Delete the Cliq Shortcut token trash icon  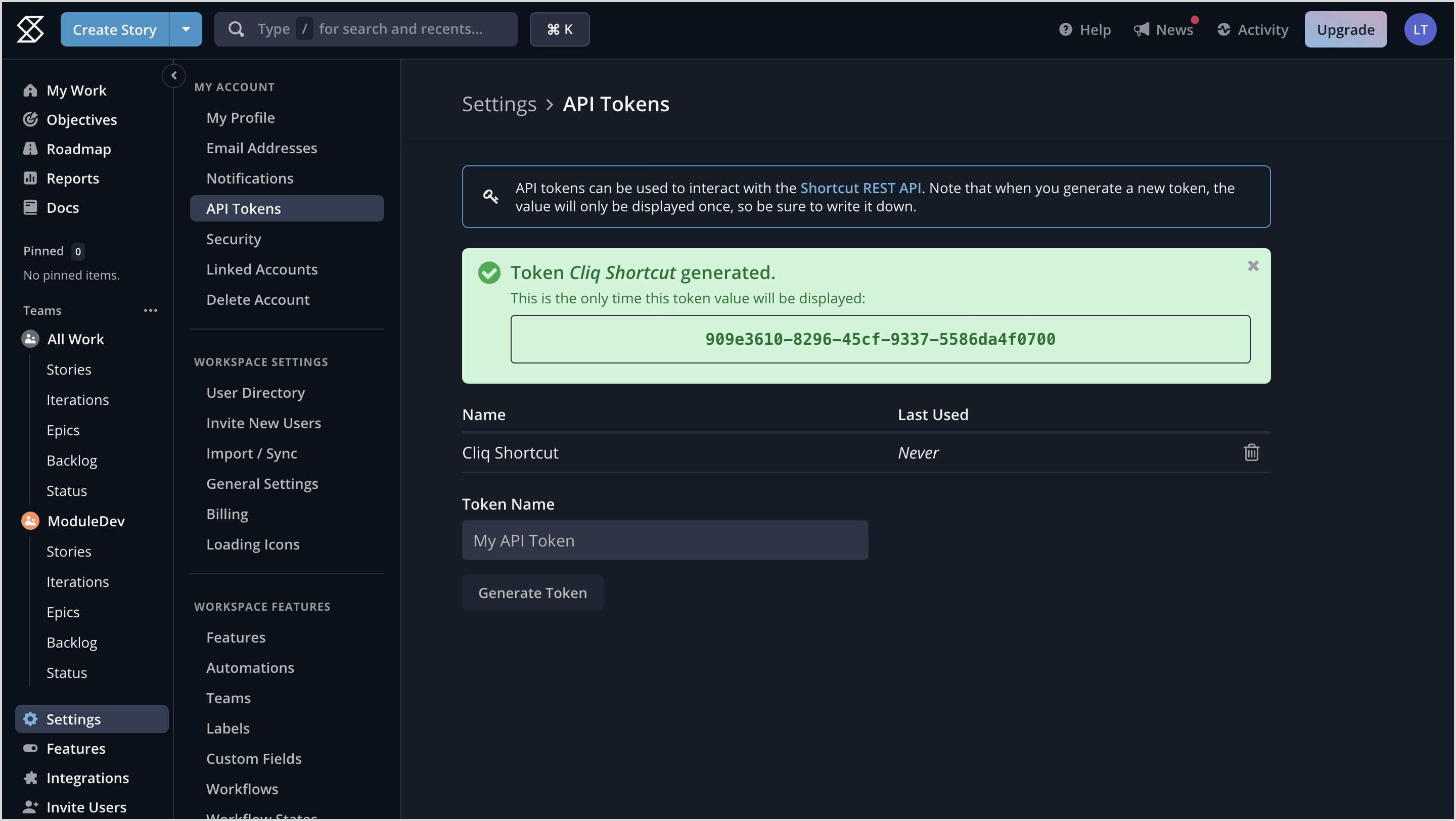pyautogui.click(x=1251, y=452)
